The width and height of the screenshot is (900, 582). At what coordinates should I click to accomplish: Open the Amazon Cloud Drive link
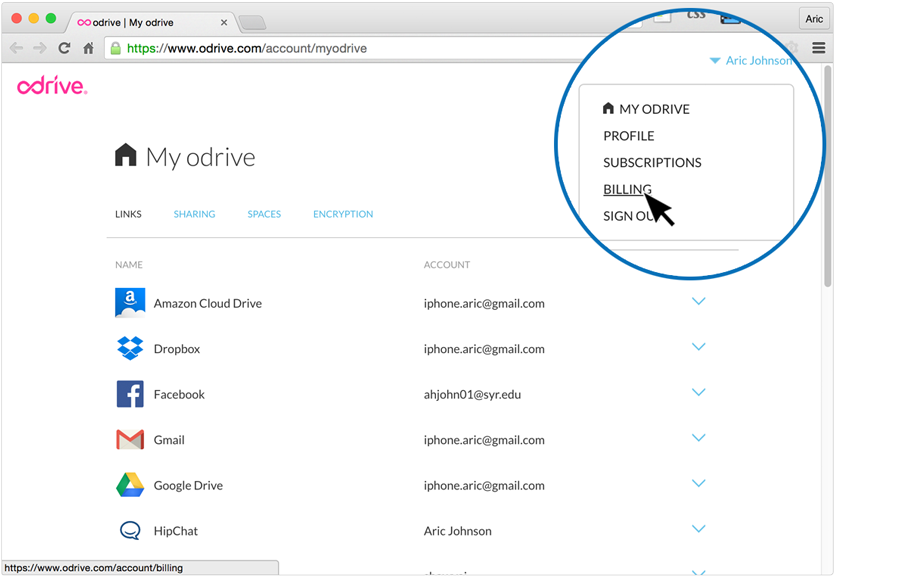pos(208,303)
